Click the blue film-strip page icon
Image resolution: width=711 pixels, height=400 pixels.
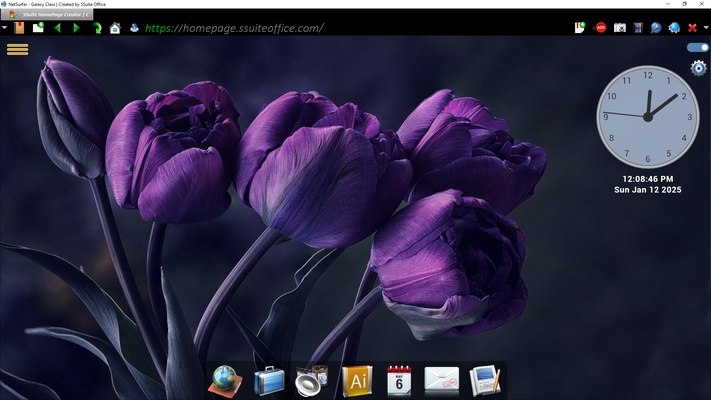(x=638, y=28)
